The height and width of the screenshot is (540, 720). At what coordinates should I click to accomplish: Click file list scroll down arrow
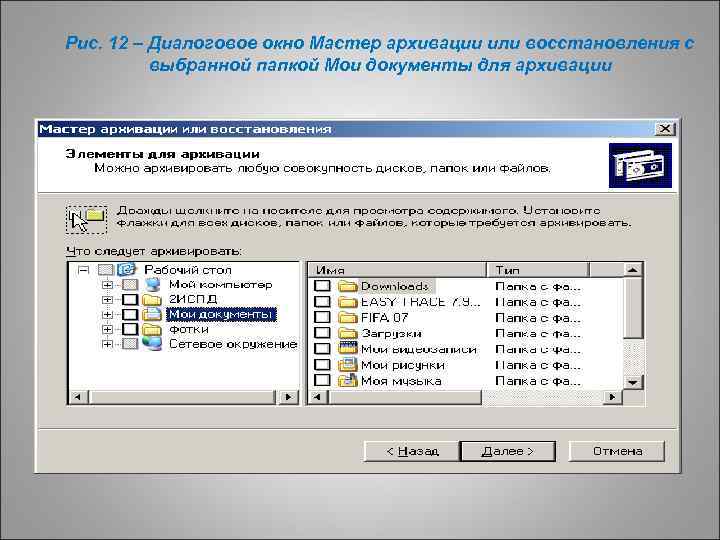click(633, 382)
